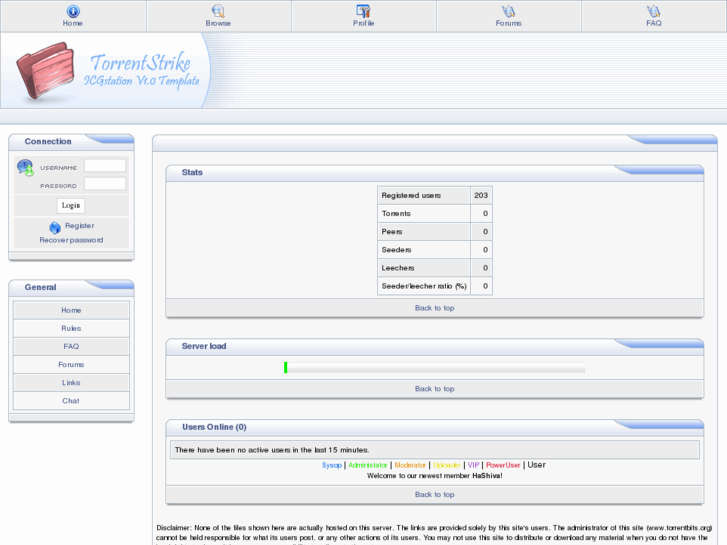Image resolution: width=727 pixels, height=545 pixels.
Task: Select Chat in General sidebar menu
Action: [x=71, y=401]
